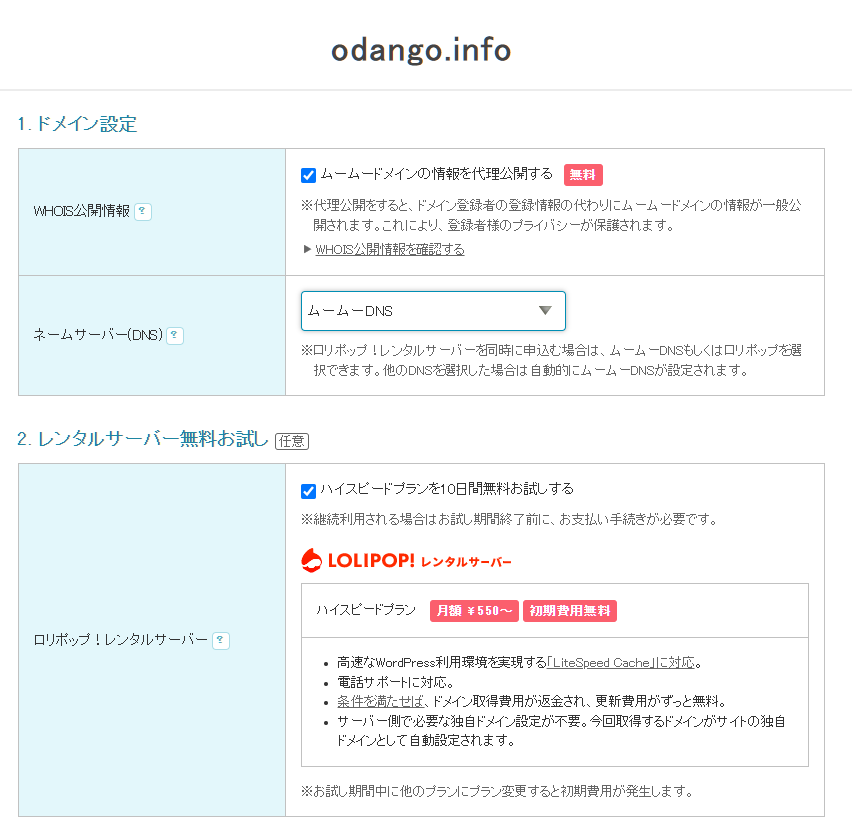Follow the 条件を満たせば link
Screen dimensions: 852x825
(380, 701)
